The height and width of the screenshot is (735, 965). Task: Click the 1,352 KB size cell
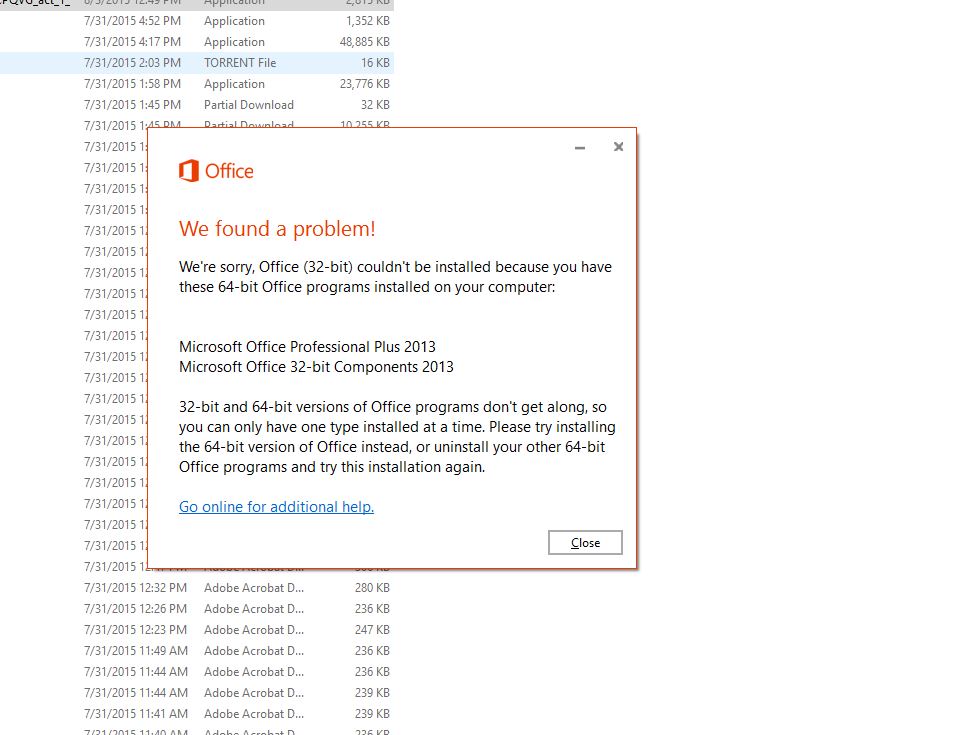click(x=368, y=21)
